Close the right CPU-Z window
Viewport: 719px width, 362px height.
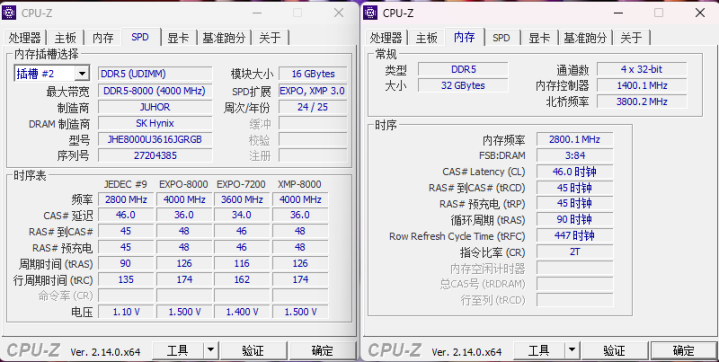coord(700,13)
